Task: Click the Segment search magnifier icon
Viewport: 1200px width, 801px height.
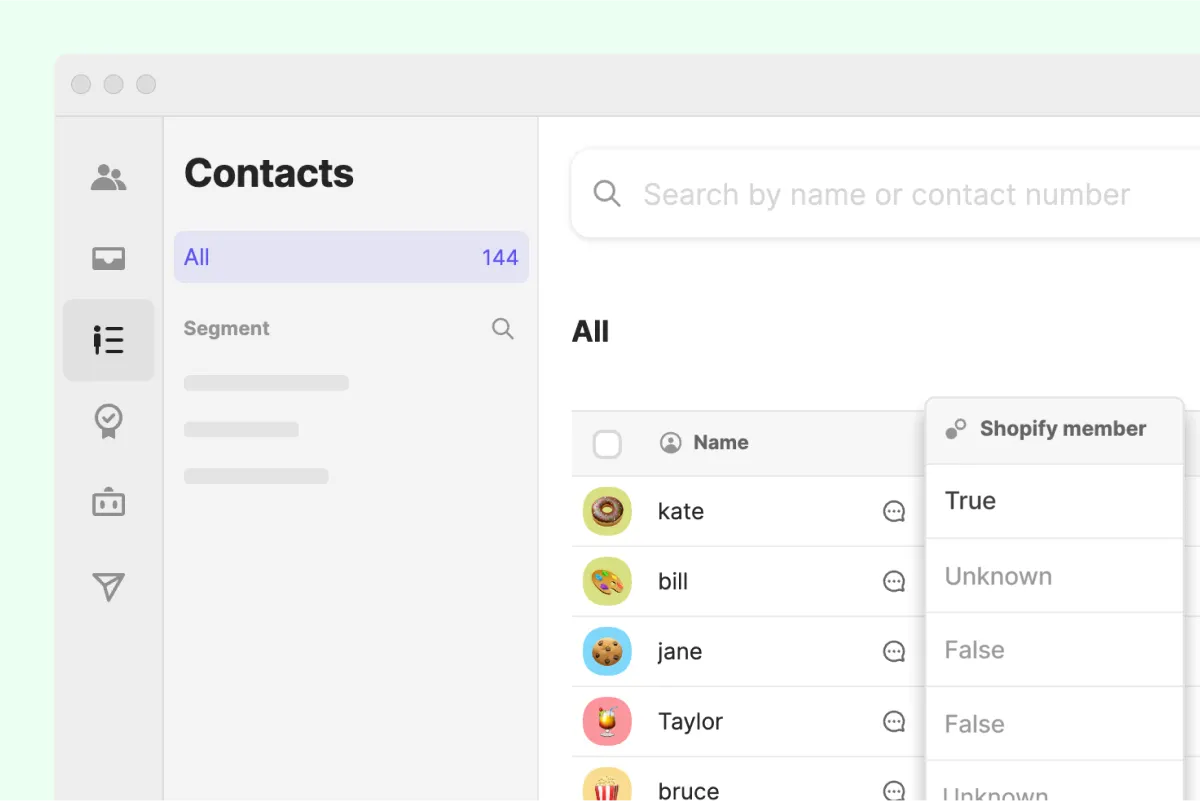Action: 503,329
